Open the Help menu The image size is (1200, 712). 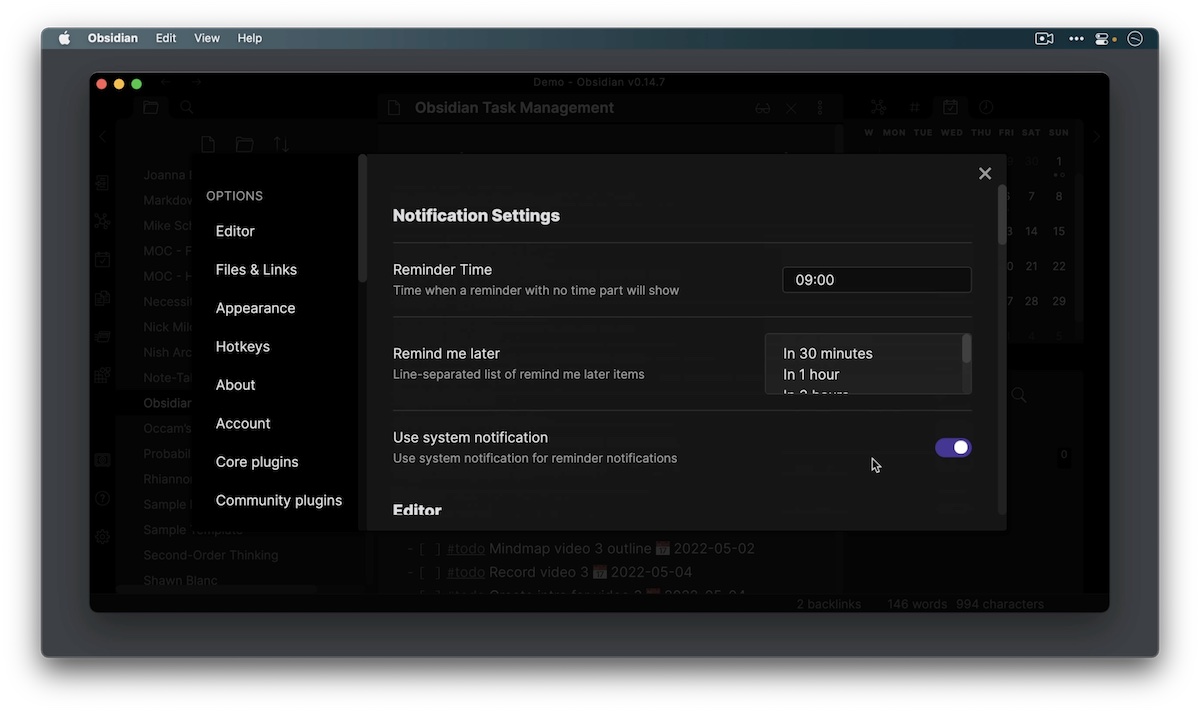[249, 38]
